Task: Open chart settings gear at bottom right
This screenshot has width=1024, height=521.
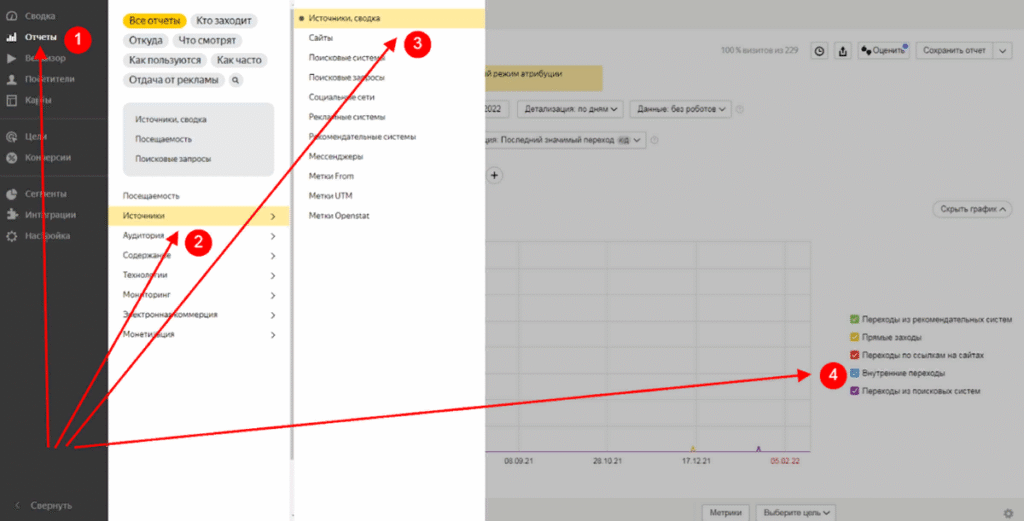Action: click(1007, 513)
